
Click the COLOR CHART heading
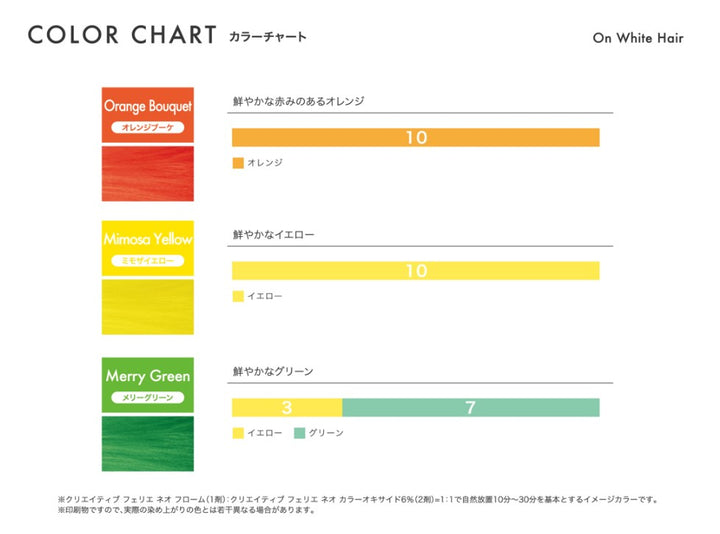121,36
